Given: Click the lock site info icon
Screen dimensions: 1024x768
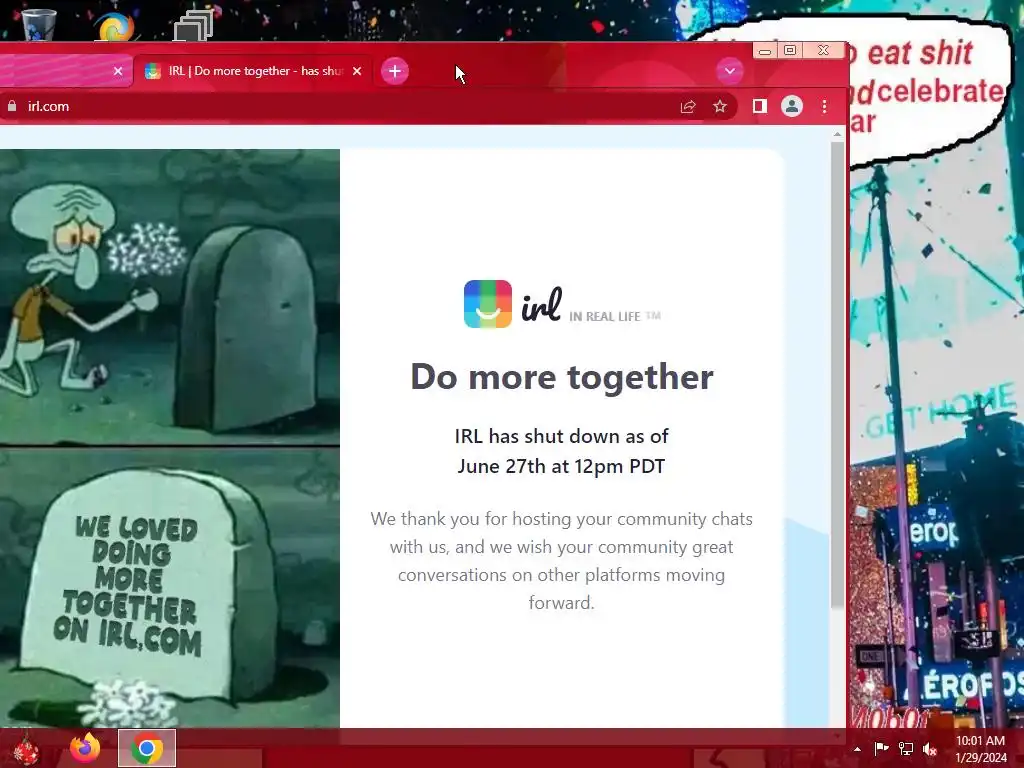Looking at the screenshot, I should point(12,106).
